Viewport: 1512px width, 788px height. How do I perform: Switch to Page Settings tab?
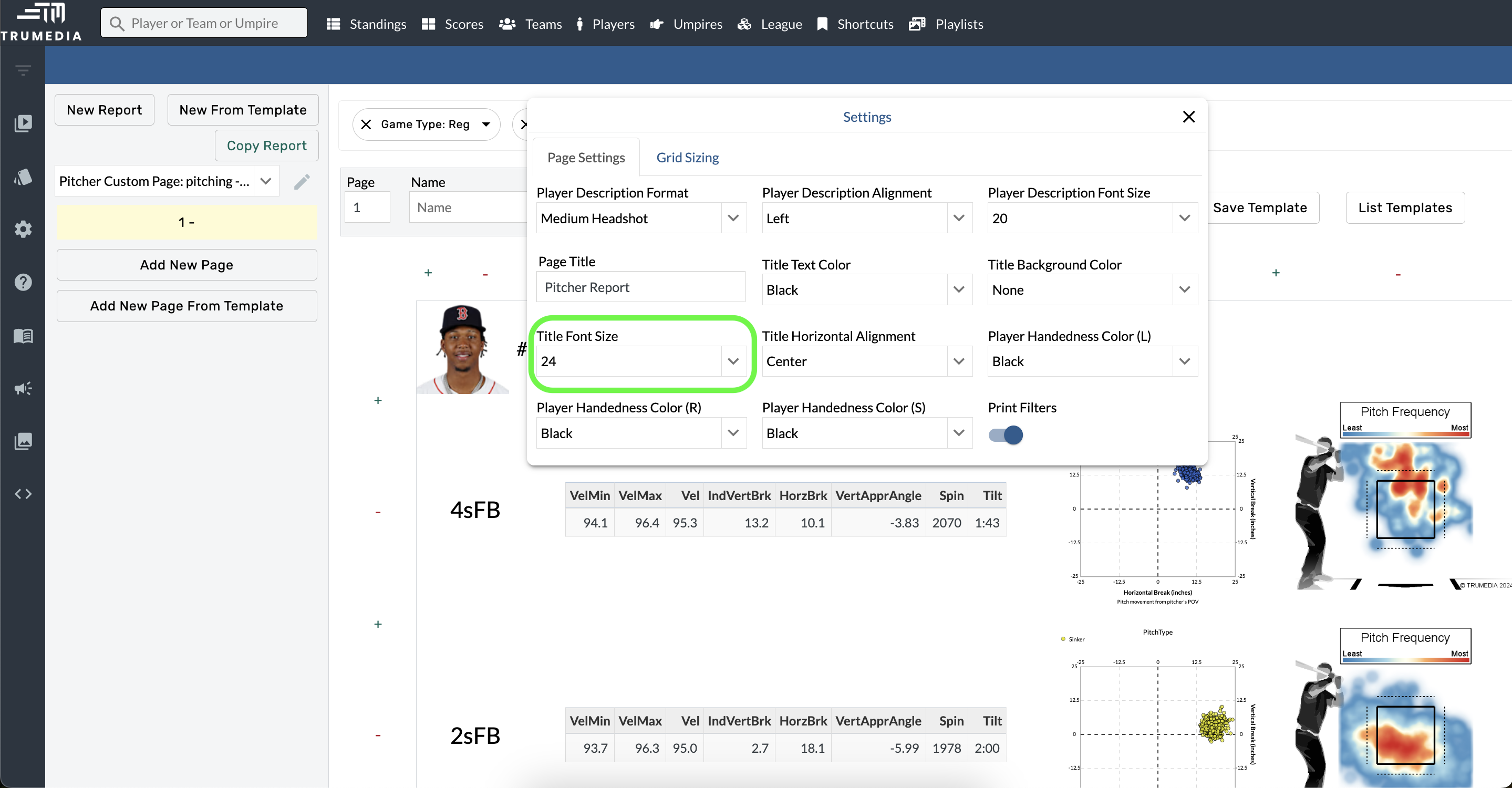tap(587, 158)
